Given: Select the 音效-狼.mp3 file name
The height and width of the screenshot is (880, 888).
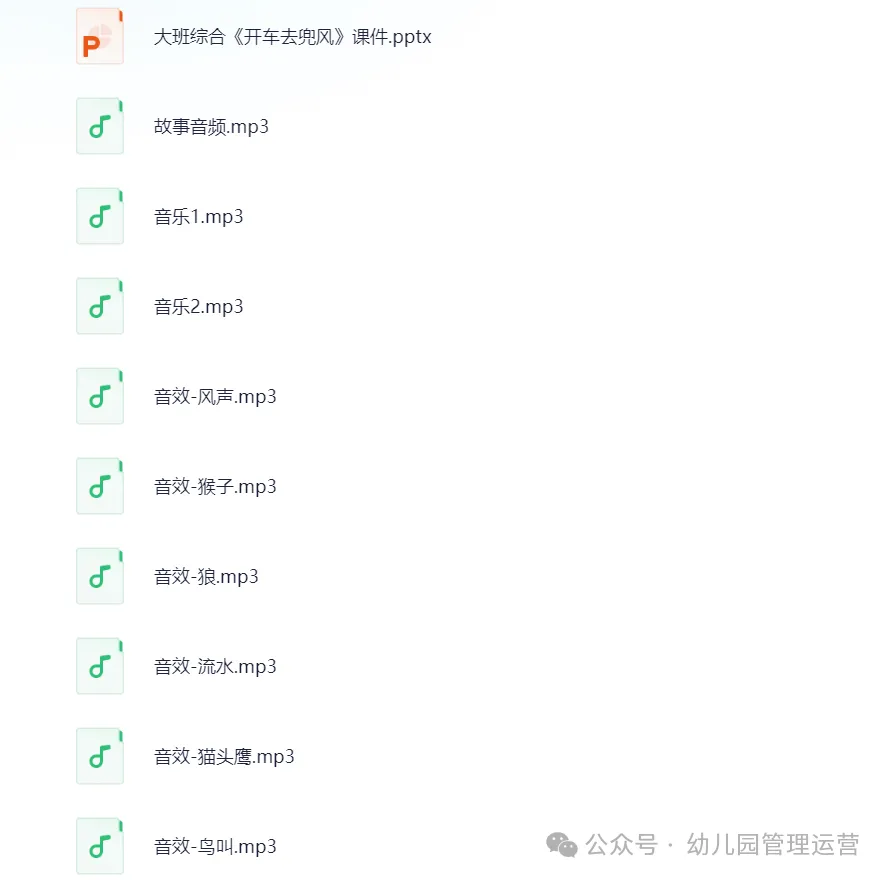Looking at the screenshot, I should pos(206,576).
